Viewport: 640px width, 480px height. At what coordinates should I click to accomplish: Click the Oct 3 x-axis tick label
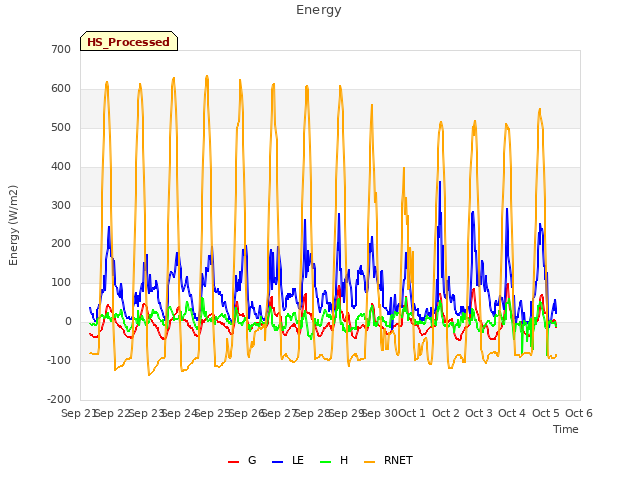tap(479, 413)
